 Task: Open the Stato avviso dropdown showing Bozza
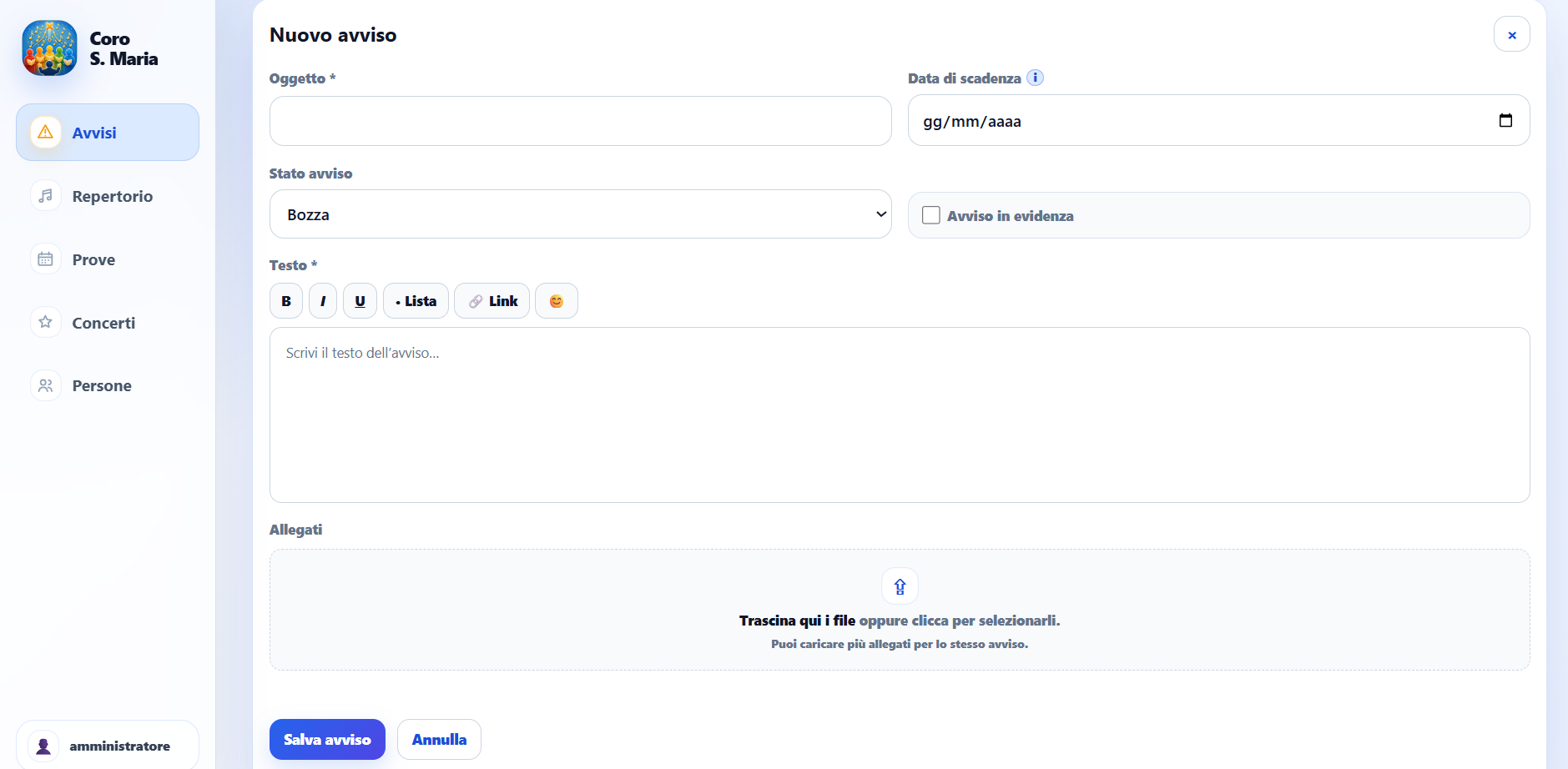581,214
